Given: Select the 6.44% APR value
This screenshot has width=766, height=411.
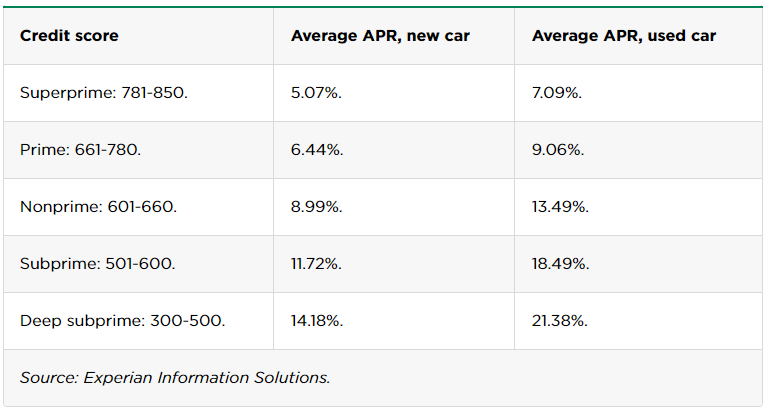Looking at the screenshot, I should coord(317,150).
